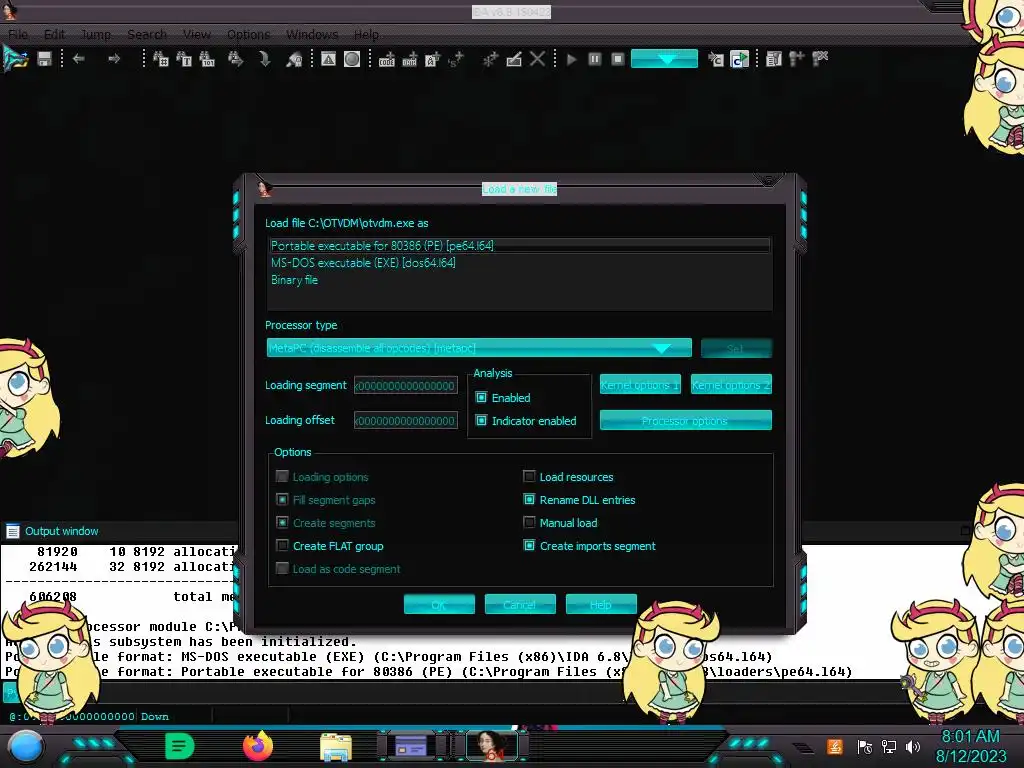Click the Convert to data icon

click(x=409, y=59)
